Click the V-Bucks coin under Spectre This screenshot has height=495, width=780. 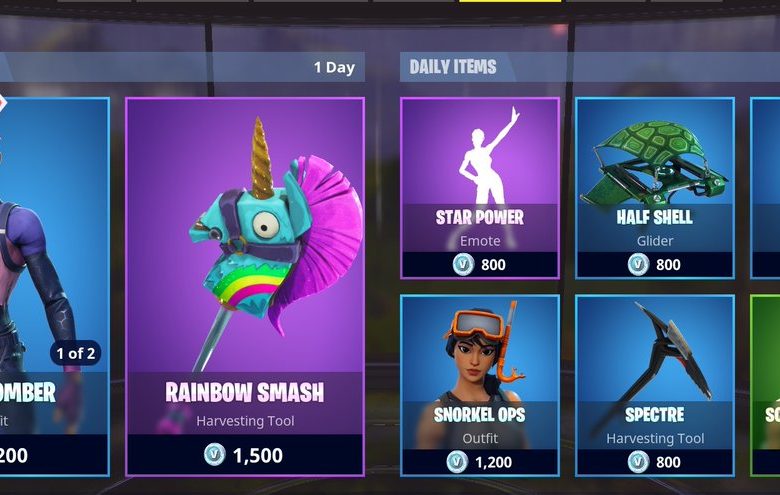click(x=638, y=462)
